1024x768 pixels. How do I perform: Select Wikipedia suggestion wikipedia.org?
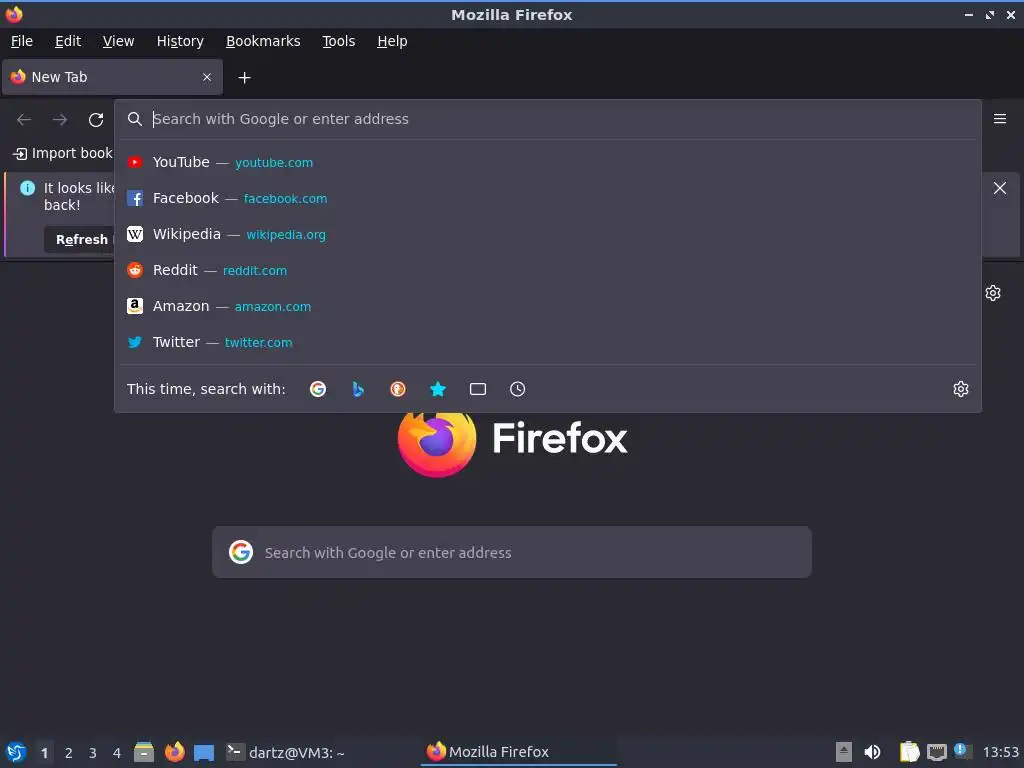coord(548,234)
